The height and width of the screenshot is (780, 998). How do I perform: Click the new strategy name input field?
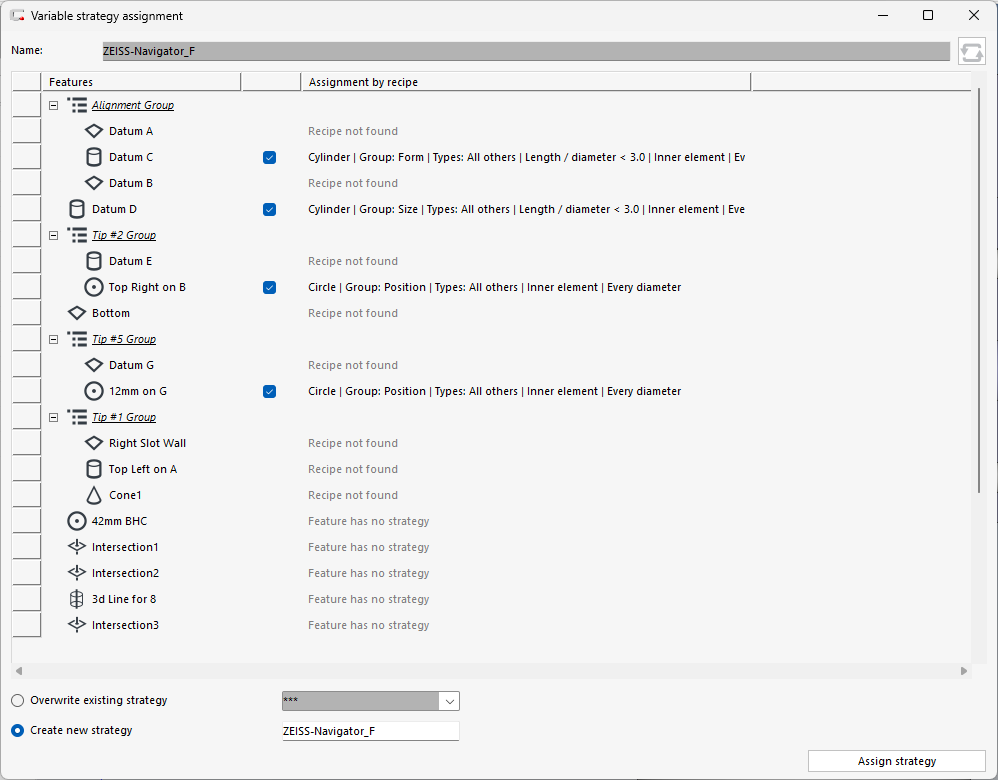369,731
